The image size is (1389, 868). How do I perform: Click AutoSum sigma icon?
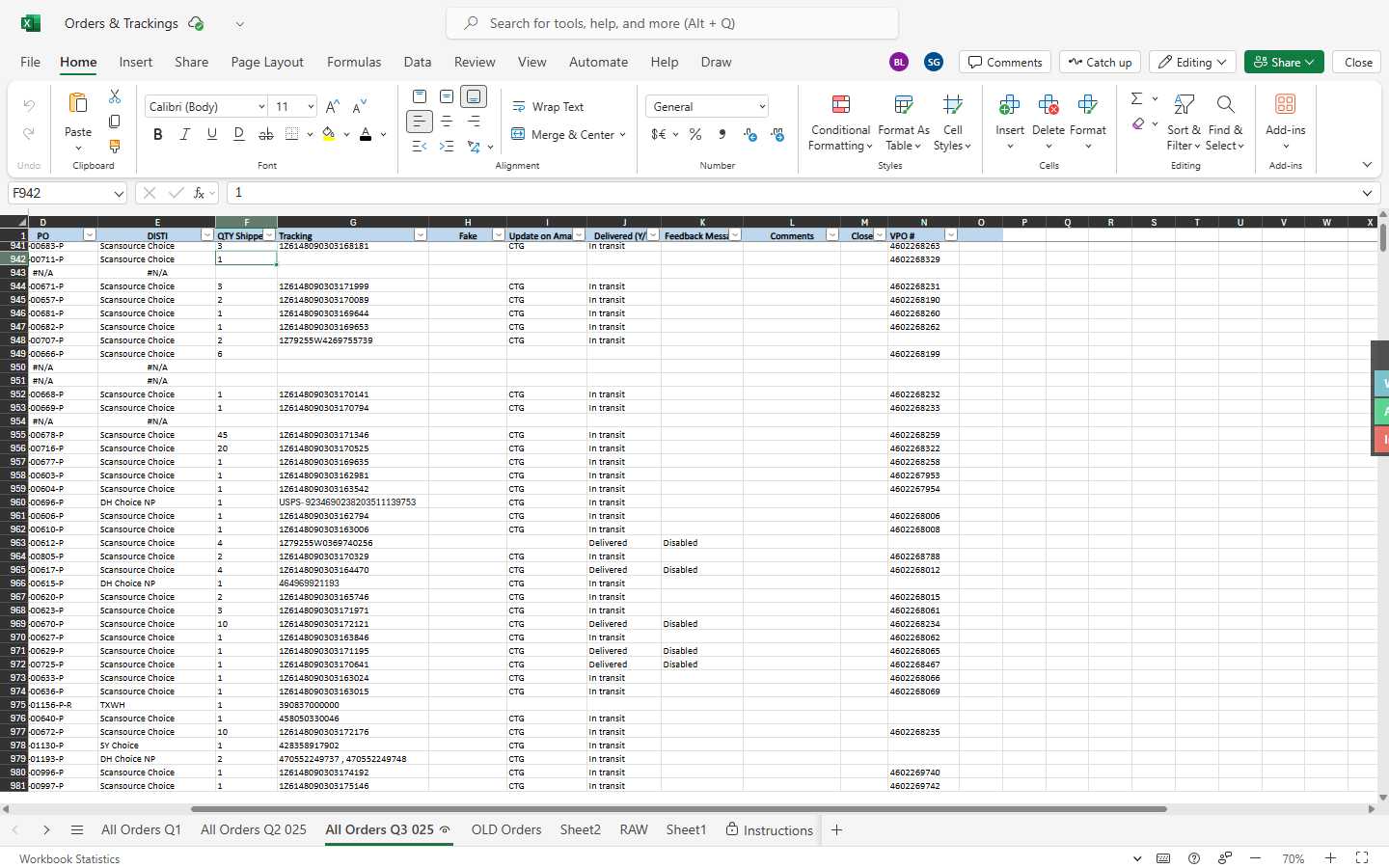pos(1137,98)
